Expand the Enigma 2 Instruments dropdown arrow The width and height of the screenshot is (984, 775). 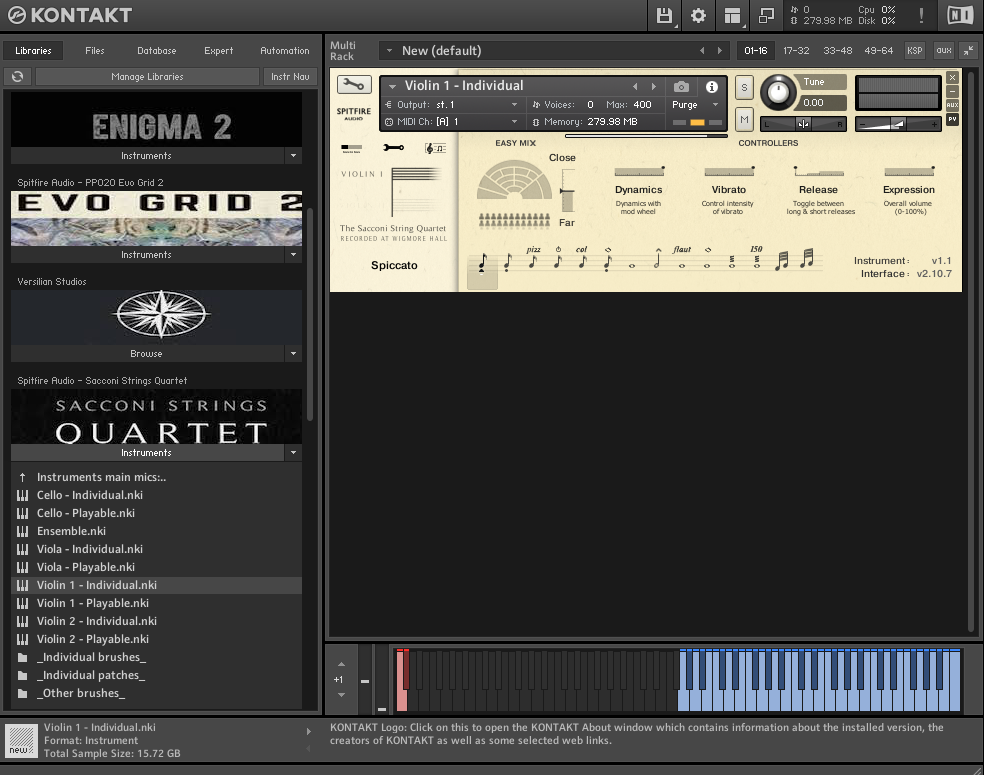pyautogui.click(x=293, y=156)
